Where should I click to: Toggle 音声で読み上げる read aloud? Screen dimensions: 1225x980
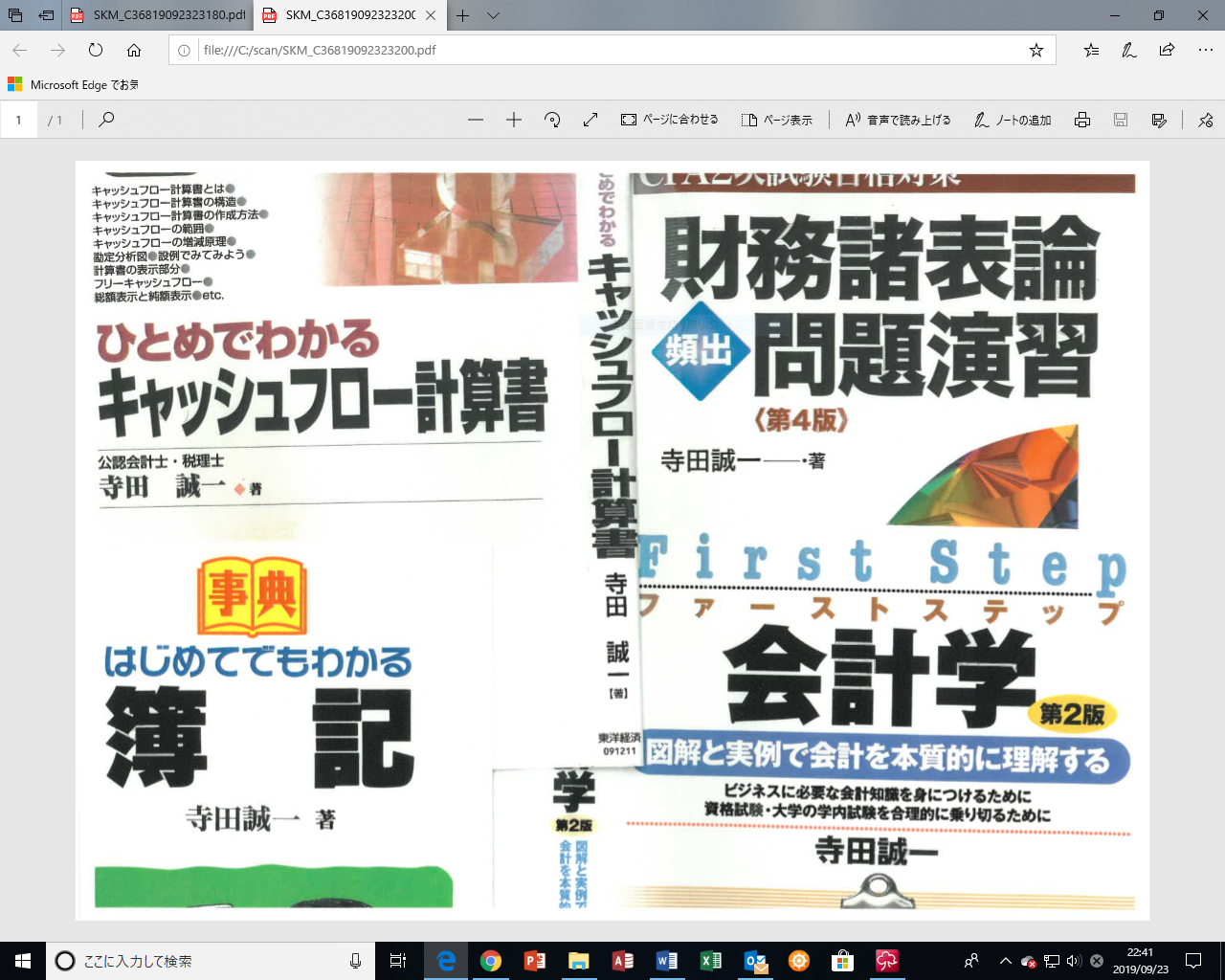pos(898,119)
